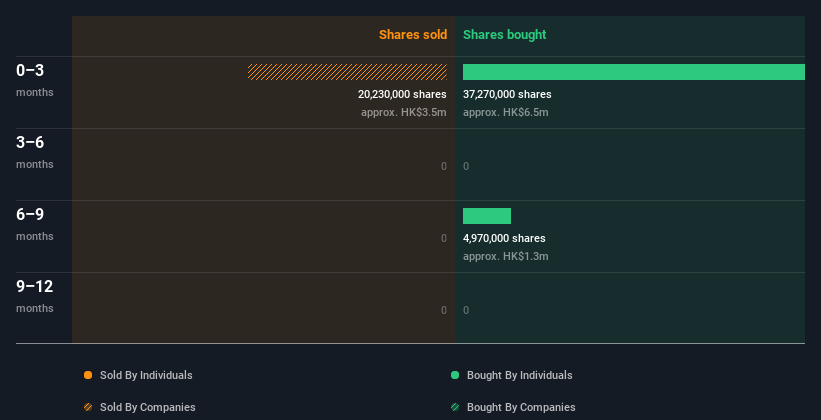The image size is (821, 420).
Task: Click the bought zero value in 9–12 months row
Action: pyautogui.click(x=466, y=311)
